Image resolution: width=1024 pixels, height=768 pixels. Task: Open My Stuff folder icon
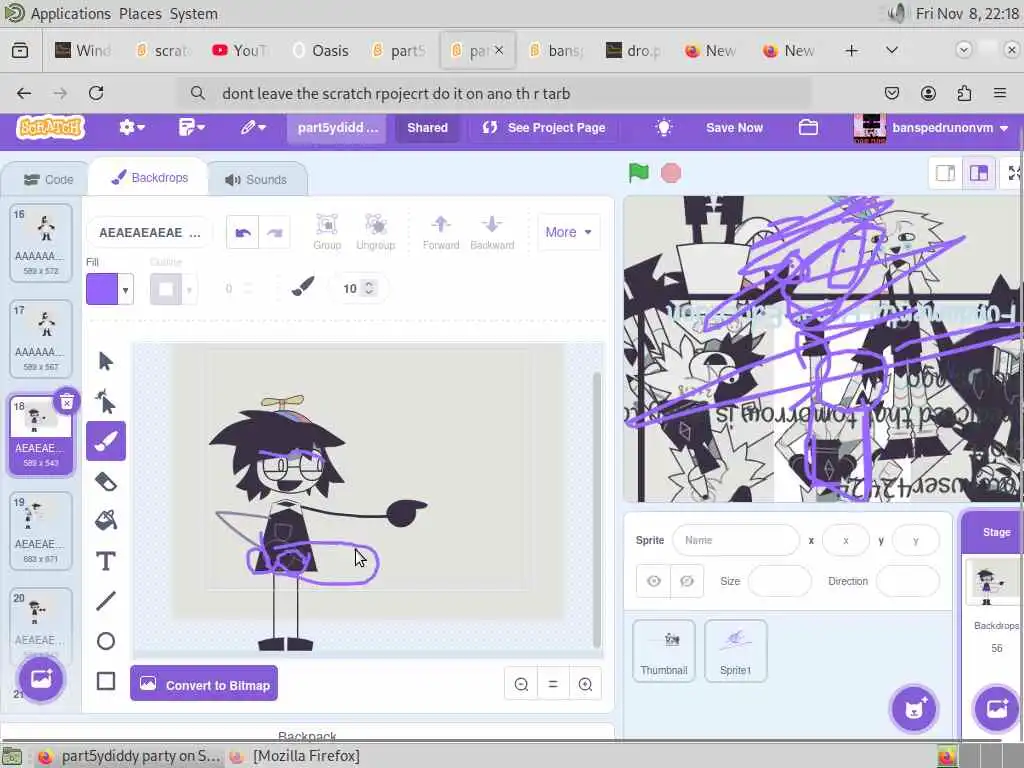pyautogui.click(x=808, y=127)
